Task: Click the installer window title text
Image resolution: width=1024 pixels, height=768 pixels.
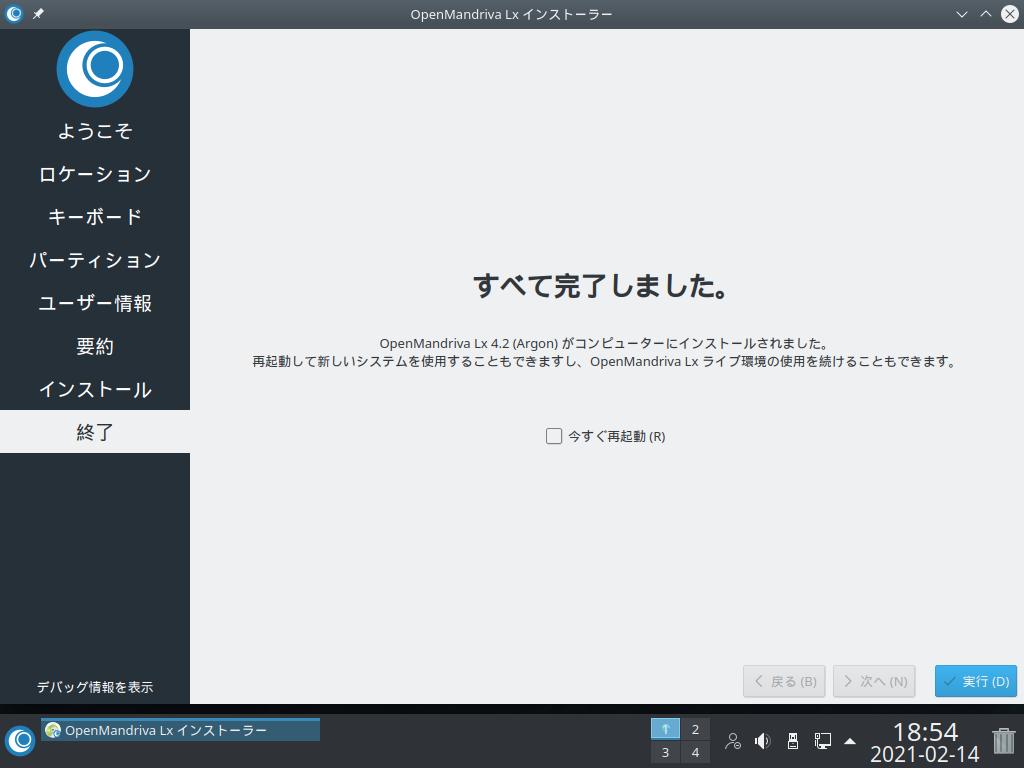Action: pos(511,14)
